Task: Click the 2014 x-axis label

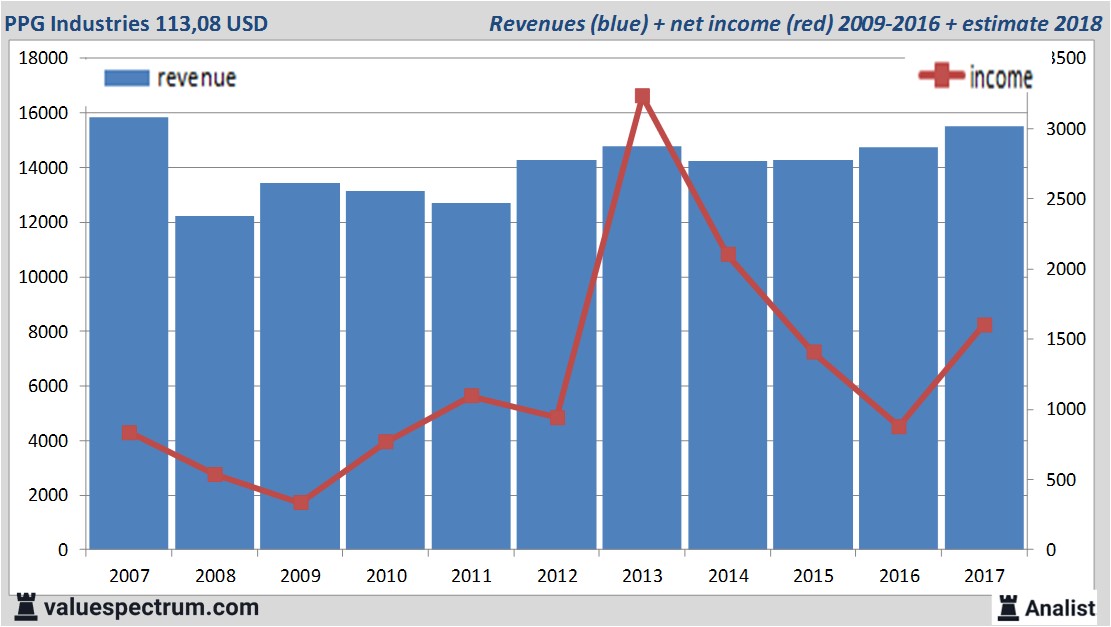Action: (x=728, y=575)
